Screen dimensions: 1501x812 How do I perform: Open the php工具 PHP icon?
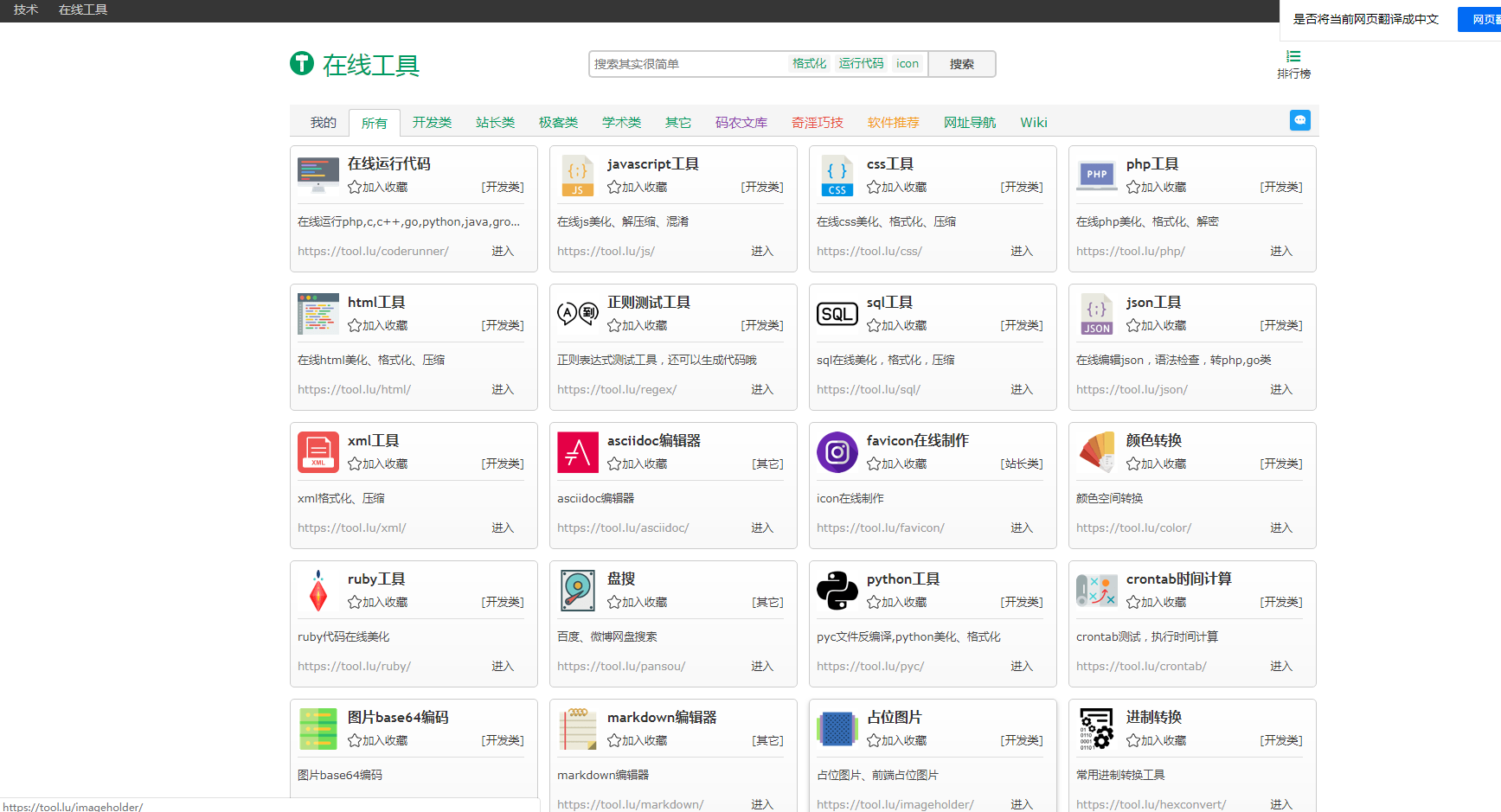coord(1097,176)
